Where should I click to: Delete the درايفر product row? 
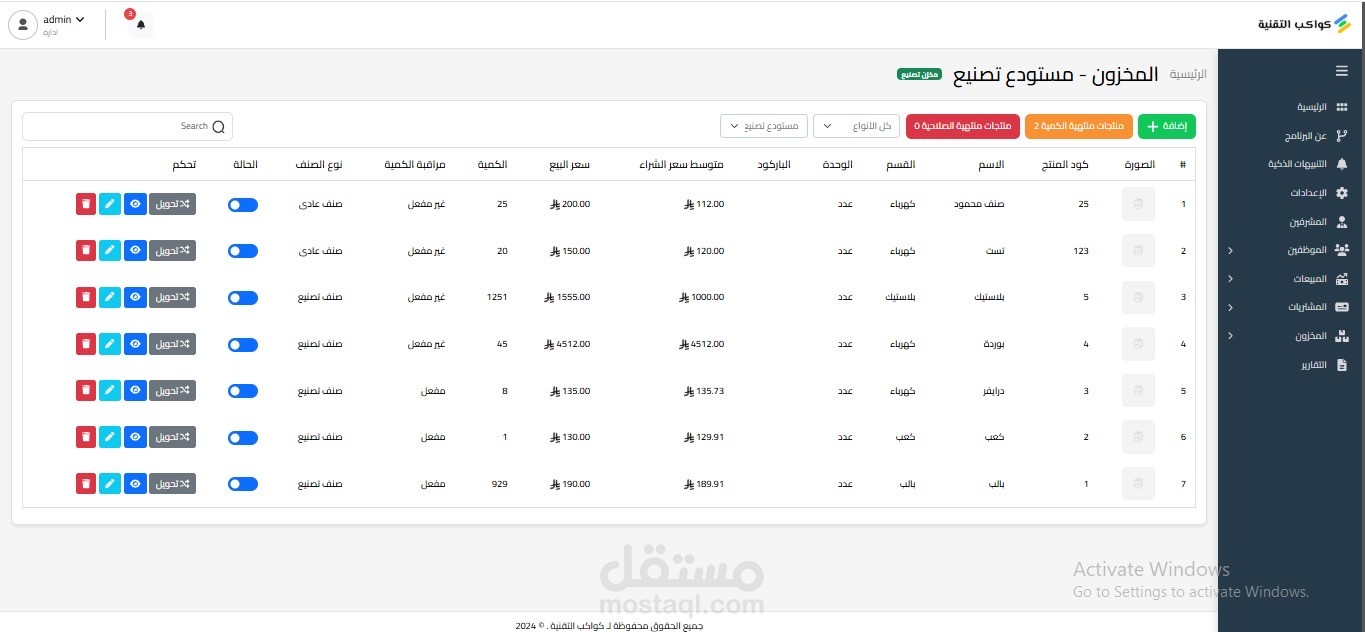point(86,390)
